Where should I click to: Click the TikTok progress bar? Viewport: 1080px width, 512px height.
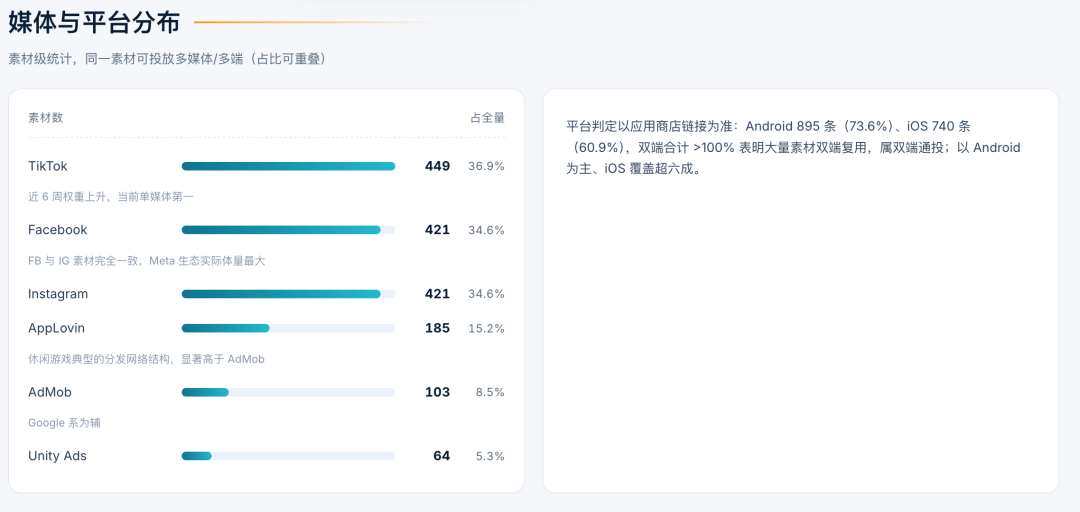[289, 166]
